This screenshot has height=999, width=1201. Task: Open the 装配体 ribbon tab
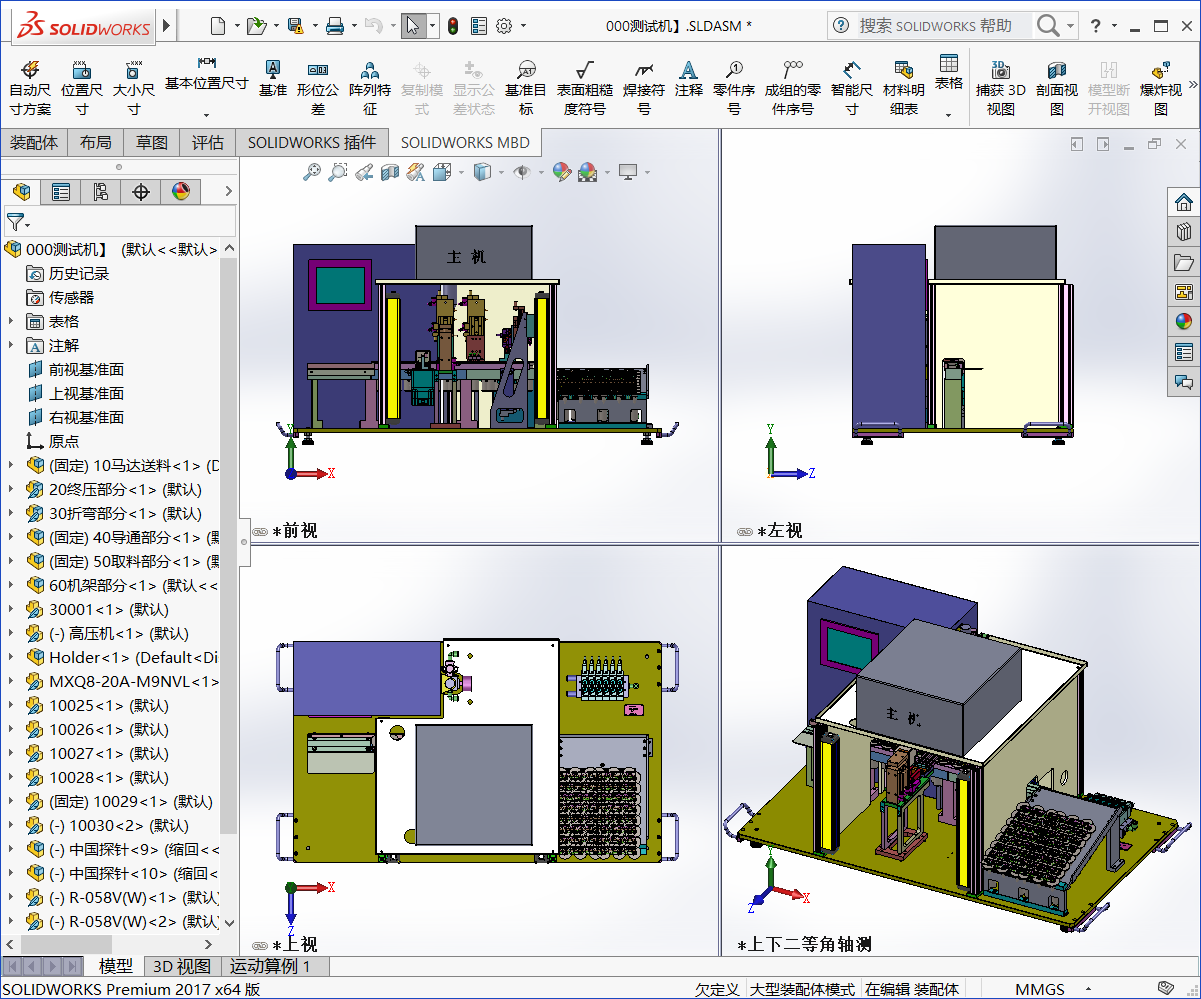tap(34, 142)
